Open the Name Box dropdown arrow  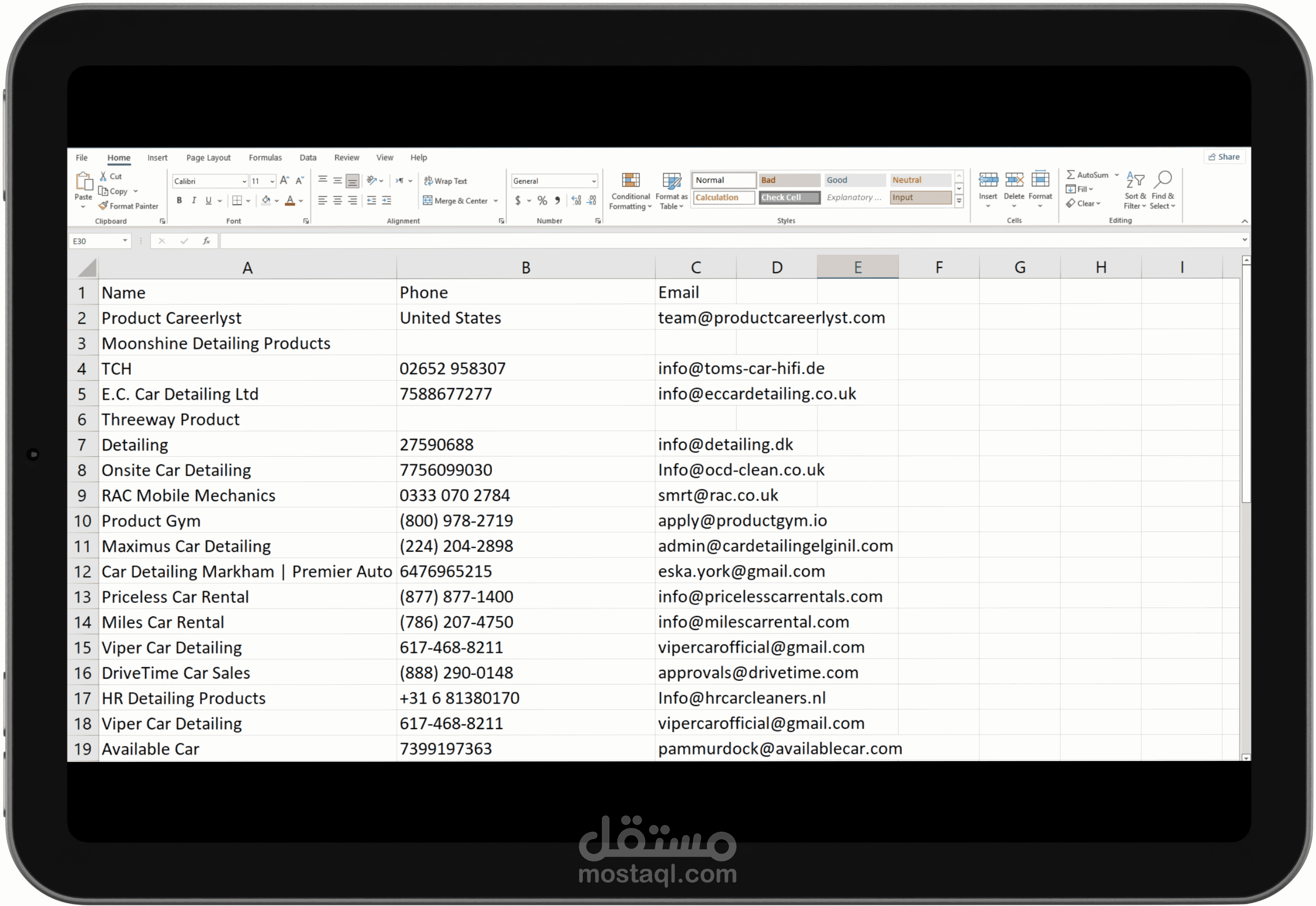[125, 241]
